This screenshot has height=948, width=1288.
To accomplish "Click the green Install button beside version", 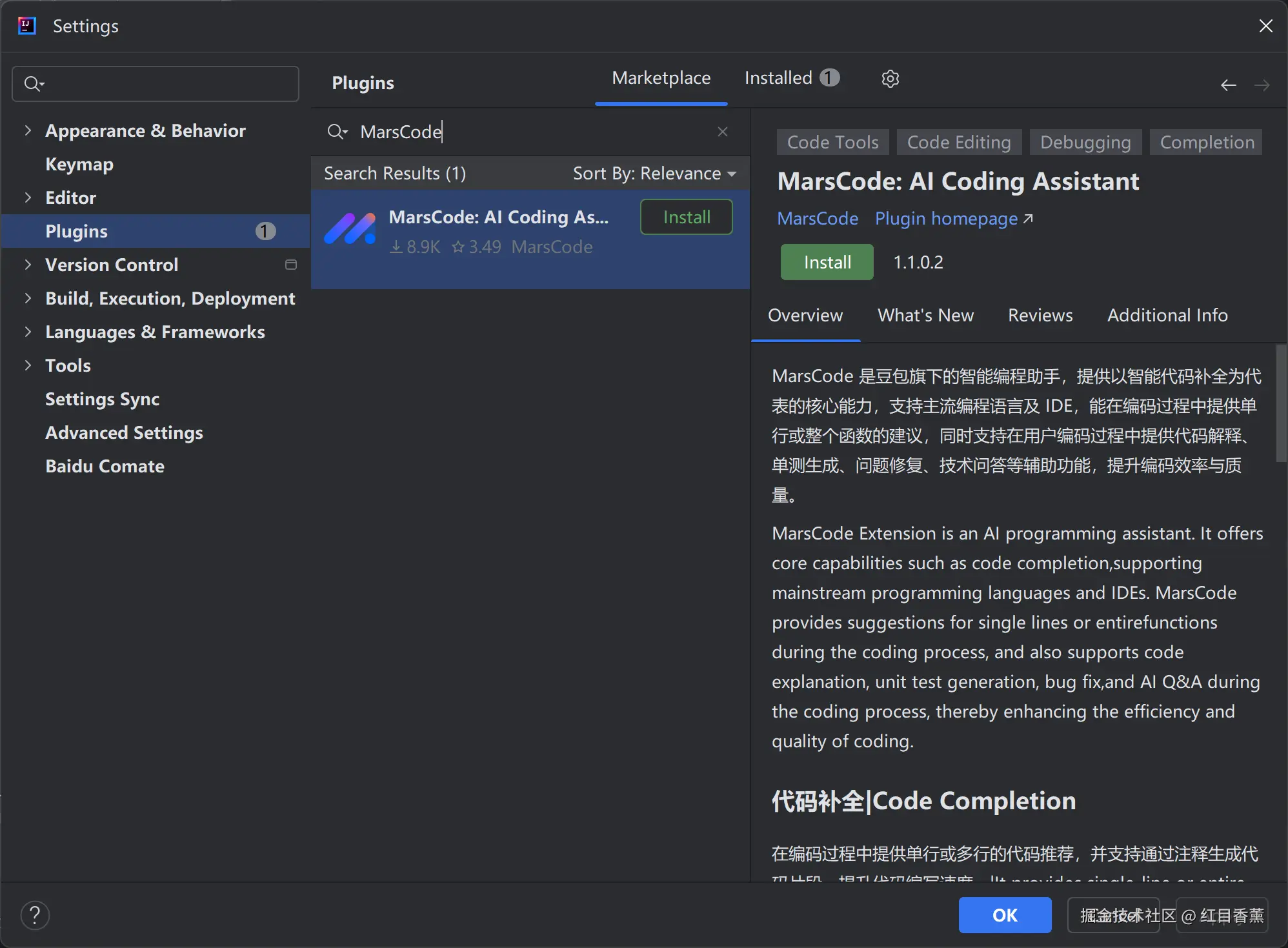I will 827,262.
